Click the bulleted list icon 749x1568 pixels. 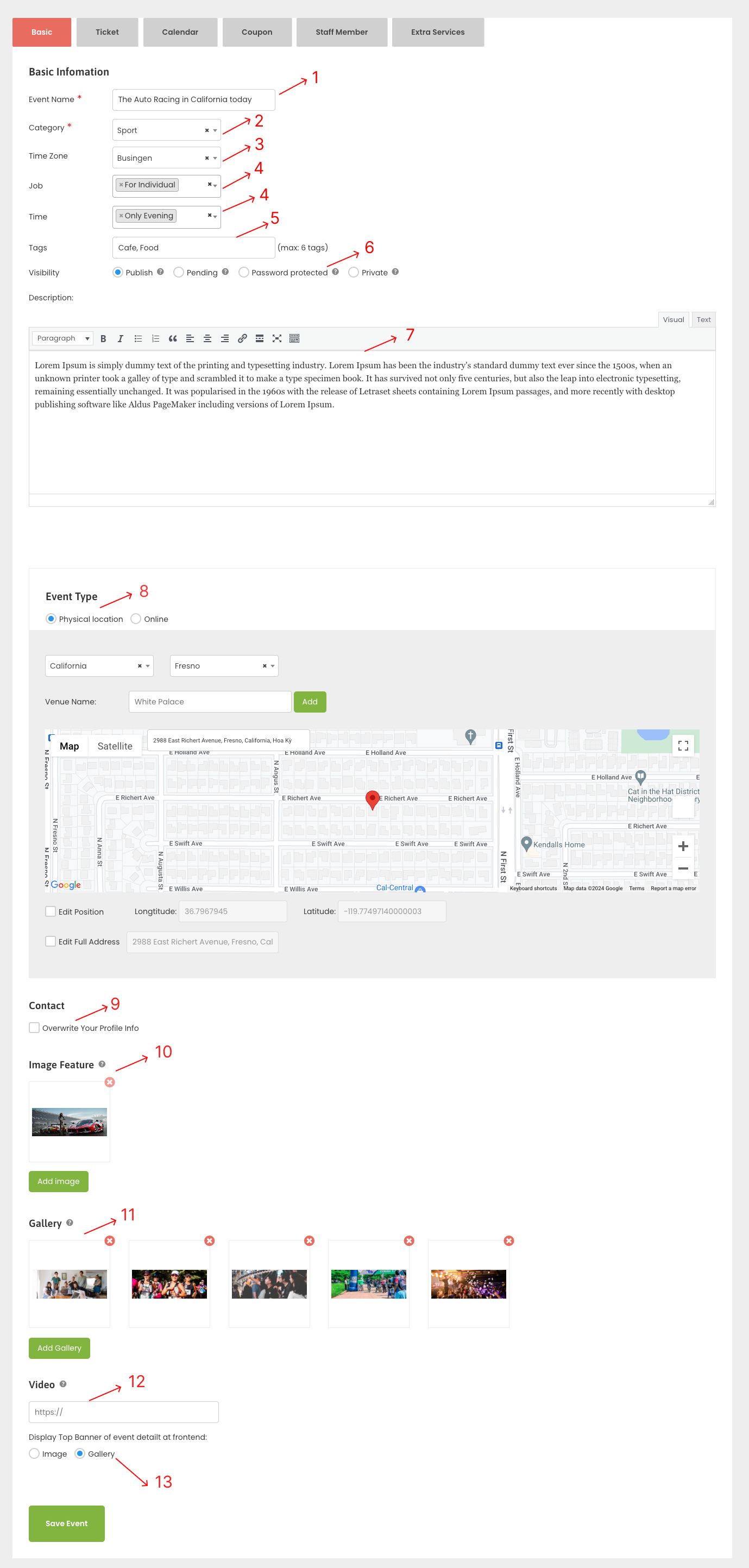pos(137,338)
